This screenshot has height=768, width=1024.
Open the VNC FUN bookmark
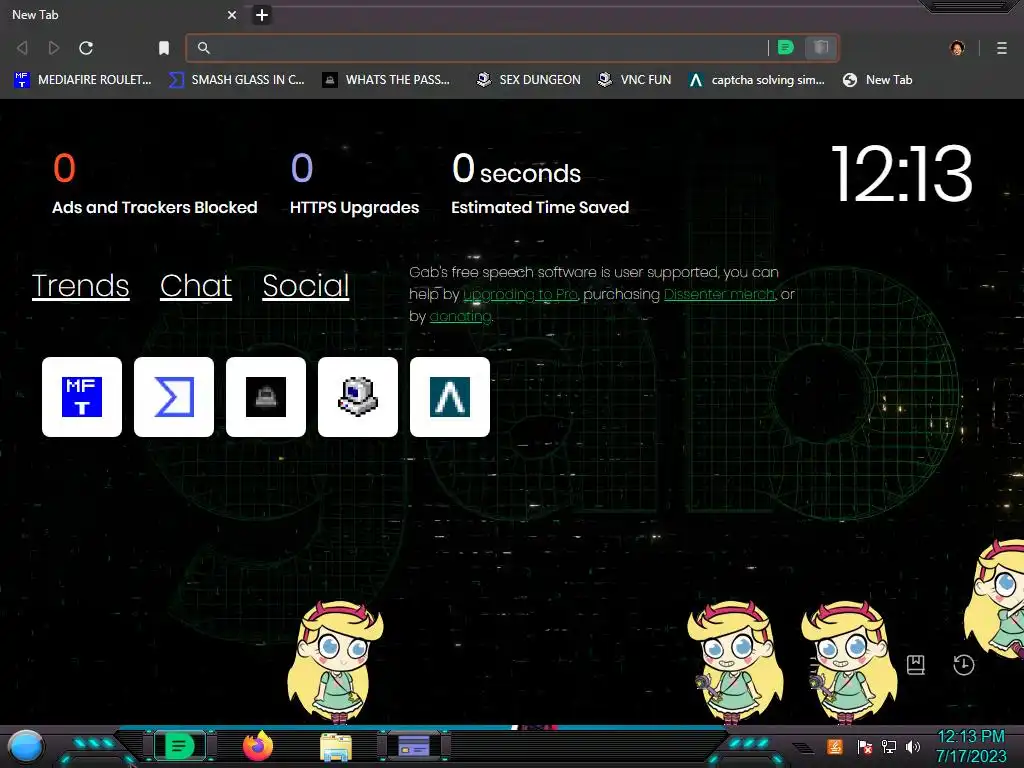(x=634, y=80)
